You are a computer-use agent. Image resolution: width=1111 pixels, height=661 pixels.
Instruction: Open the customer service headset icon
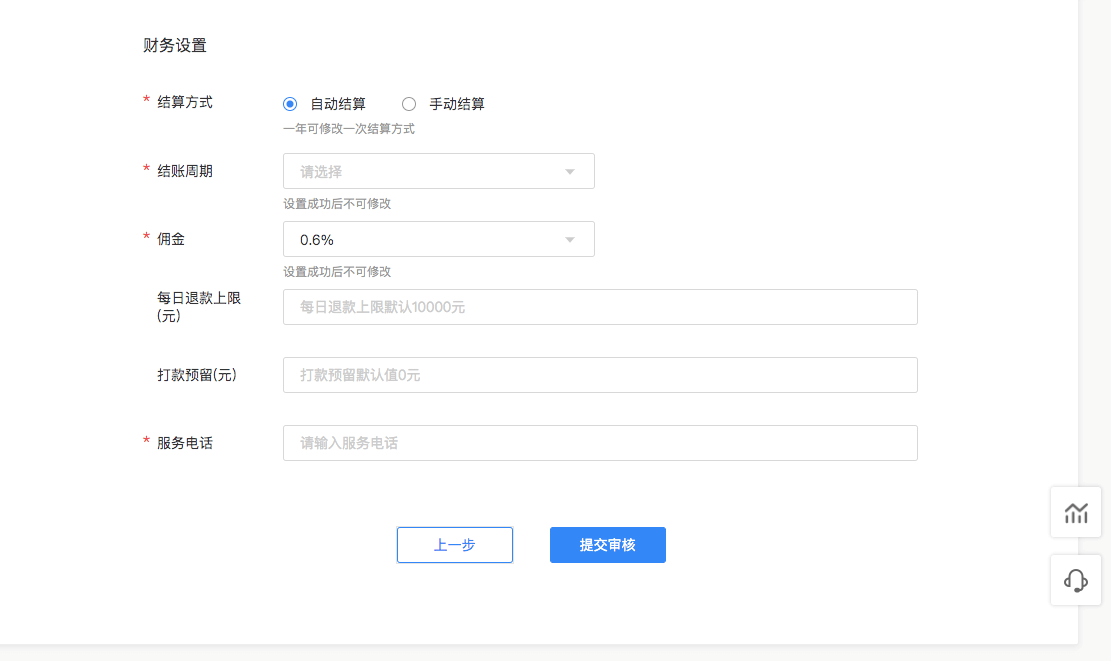tap(1076, 580)
